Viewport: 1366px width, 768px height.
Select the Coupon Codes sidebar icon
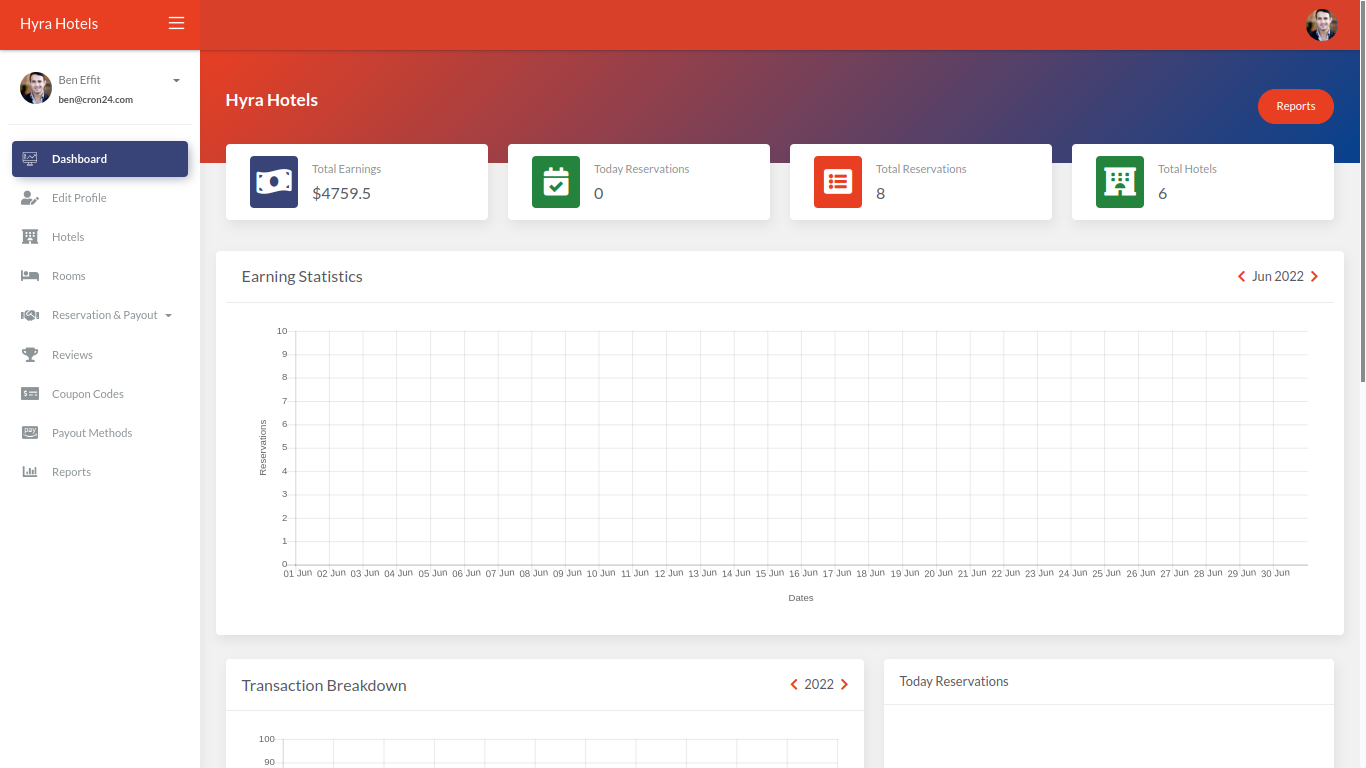tap(30, 393)
